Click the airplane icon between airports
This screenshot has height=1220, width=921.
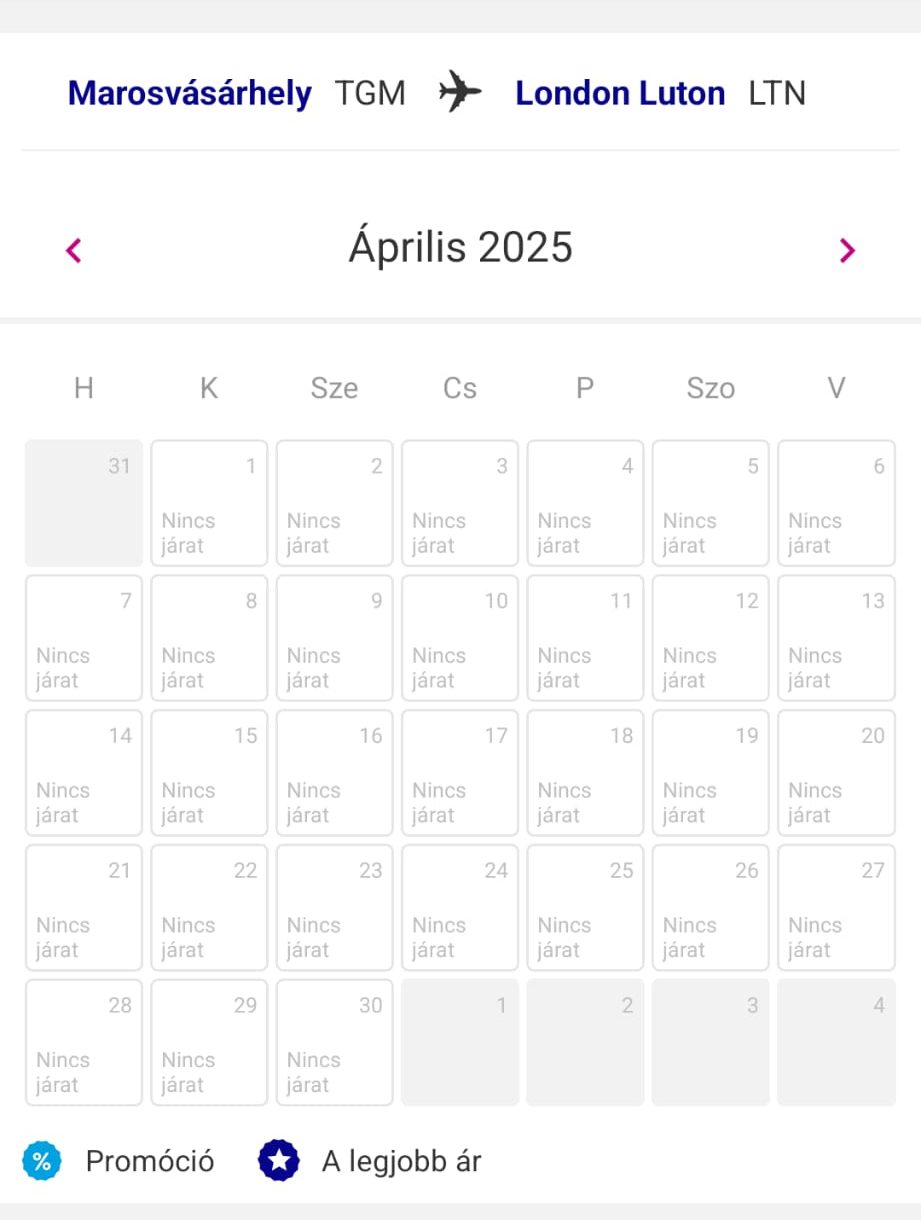[460, 93]
